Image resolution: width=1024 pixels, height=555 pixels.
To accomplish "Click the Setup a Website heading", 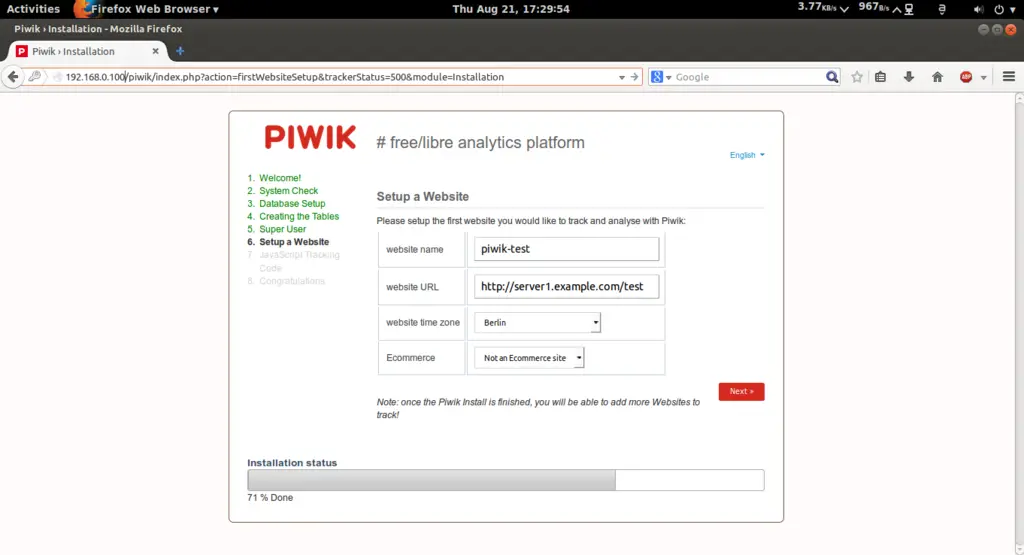I will [x=423, y=197].
